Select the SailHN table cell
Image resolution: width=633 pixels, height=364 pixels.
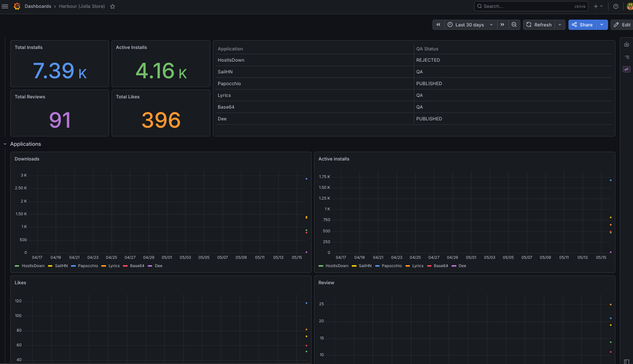pos(315,72)
